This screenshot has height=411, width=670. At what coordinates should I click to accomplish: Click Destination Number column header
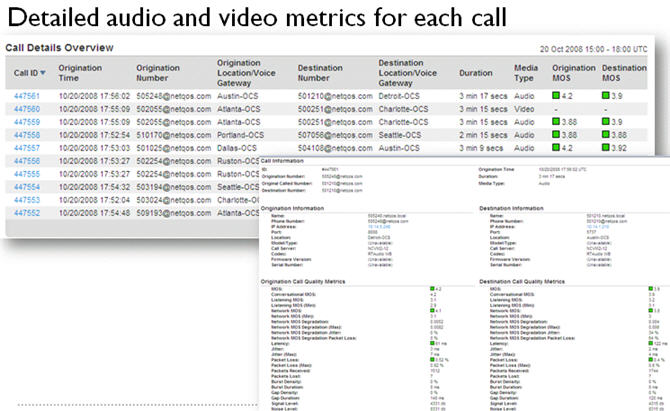click(320, 72)
